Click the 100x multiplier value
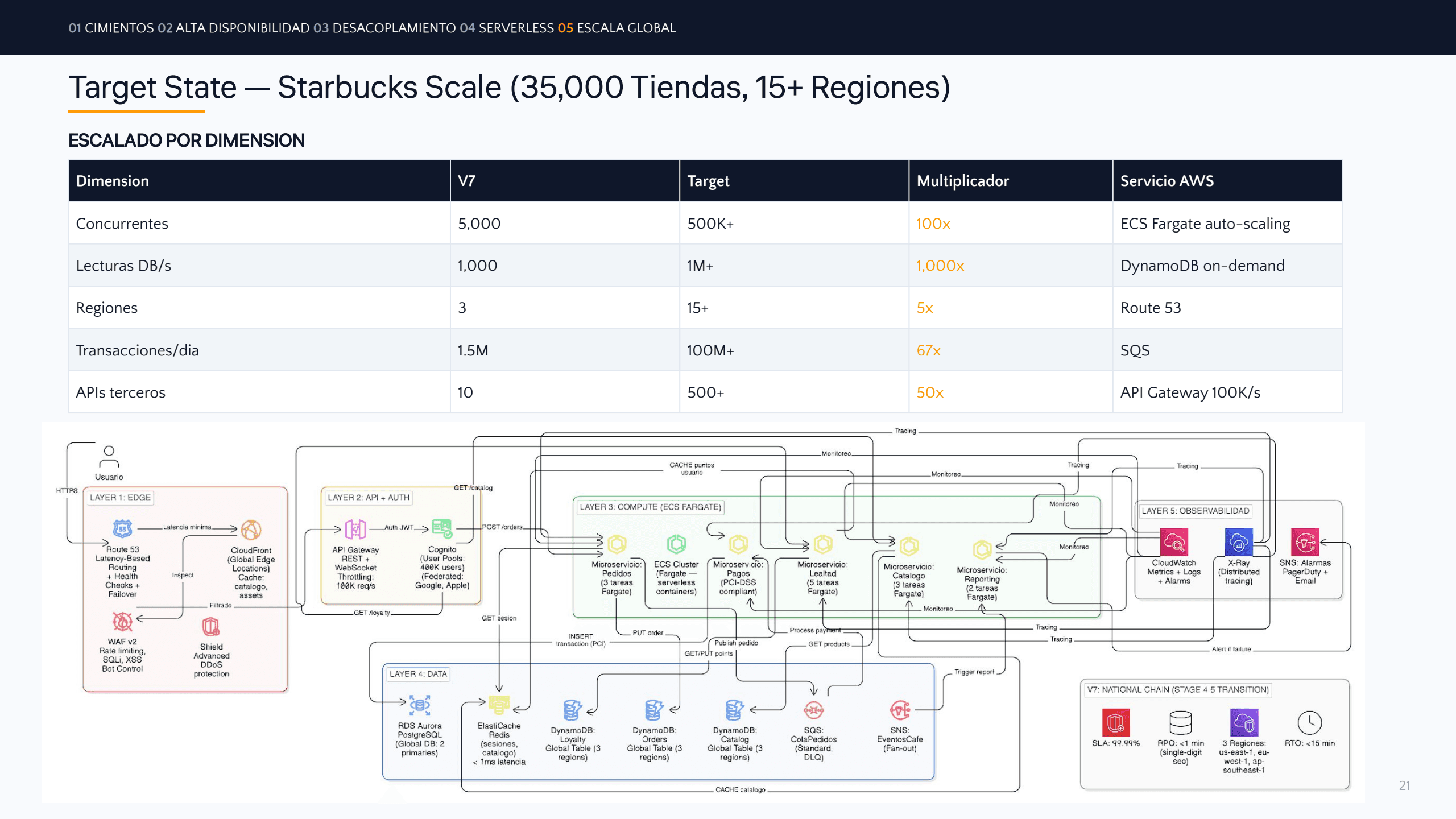This screenshot has width=1456, height=819. (x=933, y=224)
